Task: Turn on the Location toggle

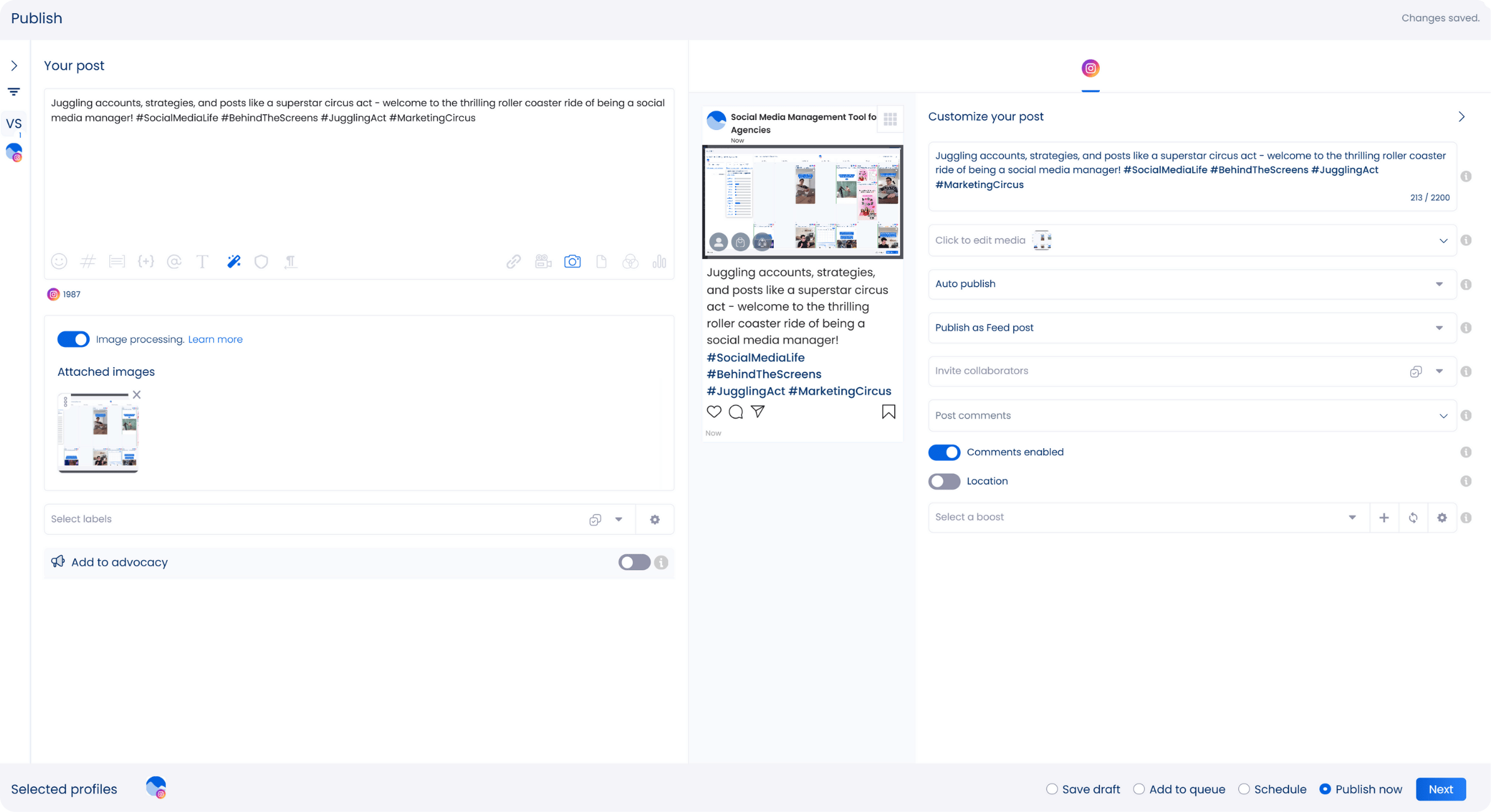Action: (x=944, y=481)
